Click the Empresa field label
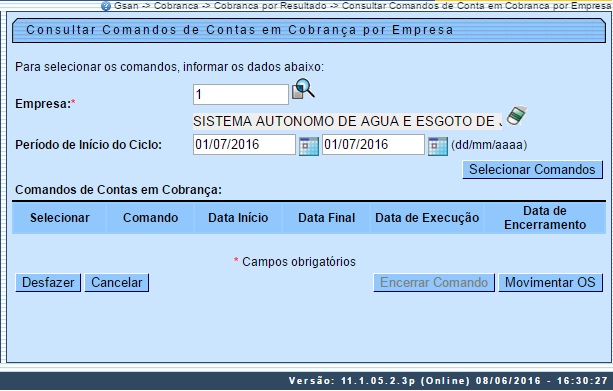This screenshot has height=391, width=613. click(45, 104)
